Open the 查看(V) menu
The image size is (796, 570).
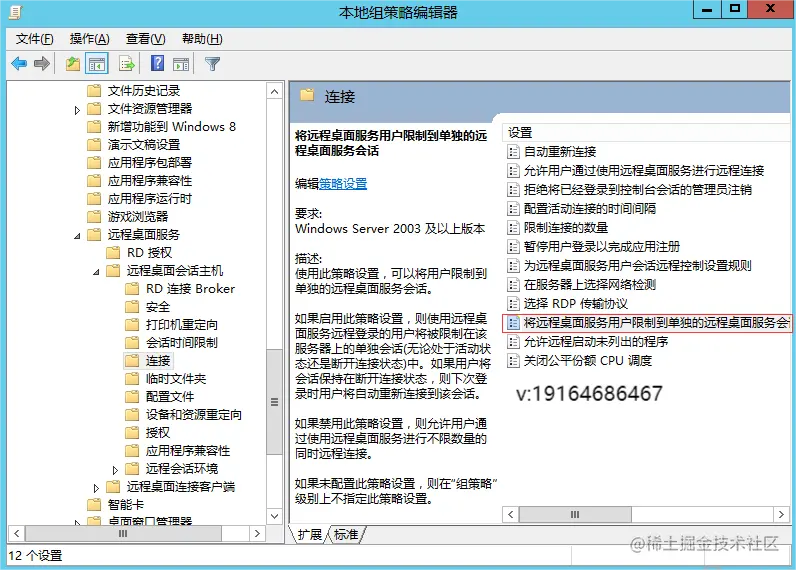point(145,39)
